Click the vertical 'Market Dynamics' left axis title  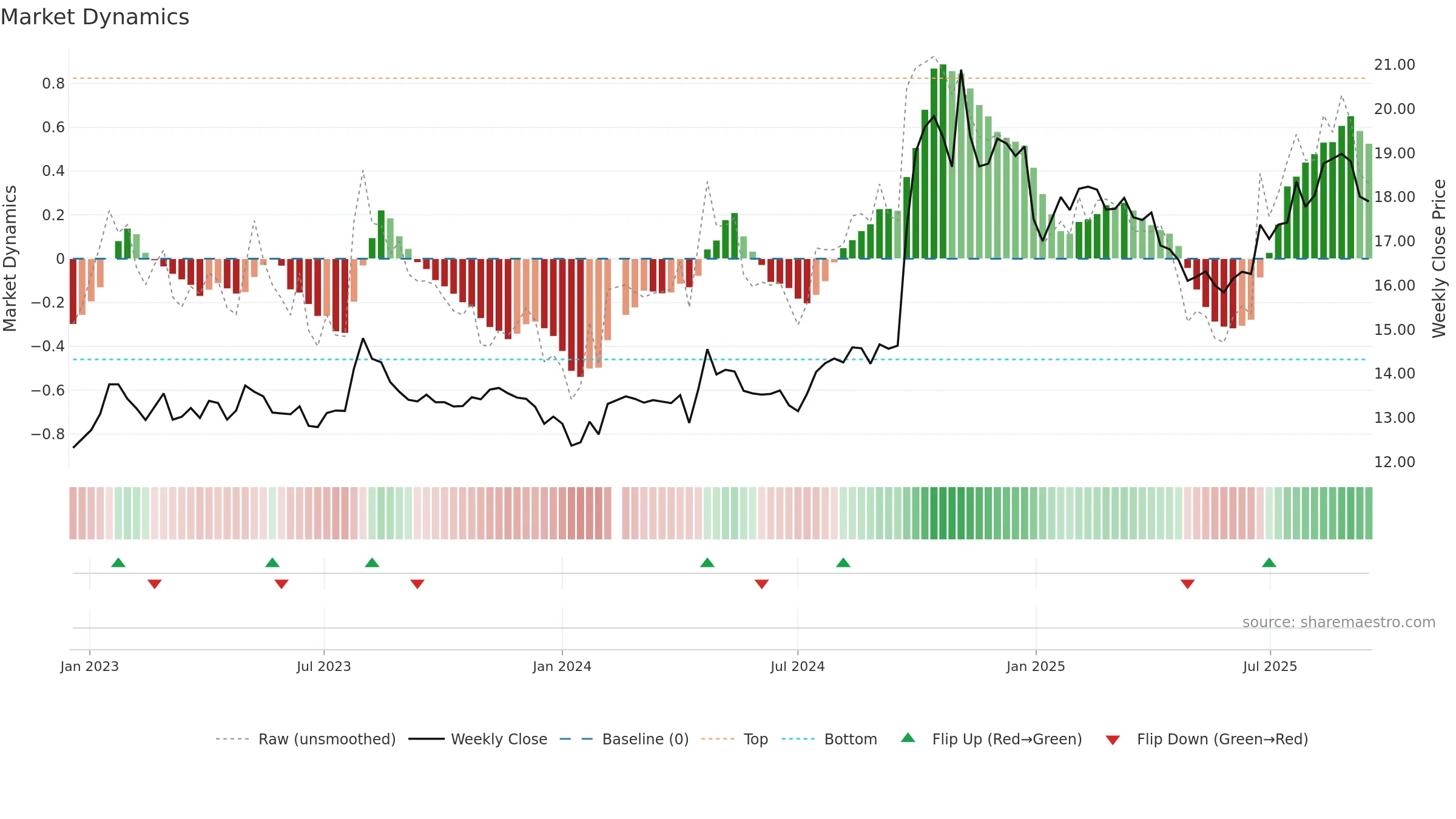10,258
